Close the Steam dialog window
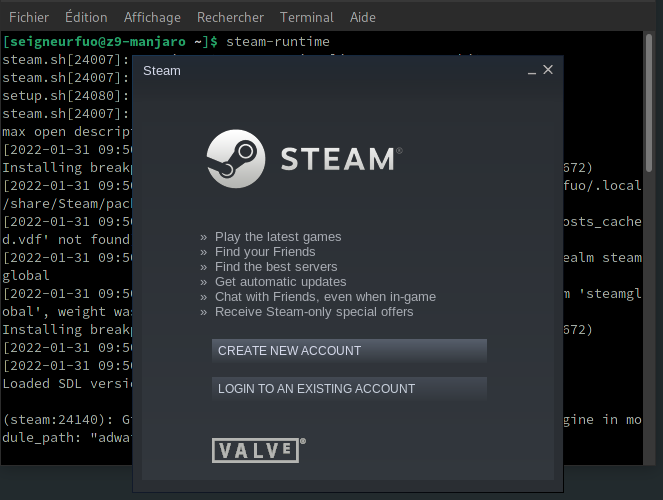Screen dimensions: 663x500 coord(548,70)
